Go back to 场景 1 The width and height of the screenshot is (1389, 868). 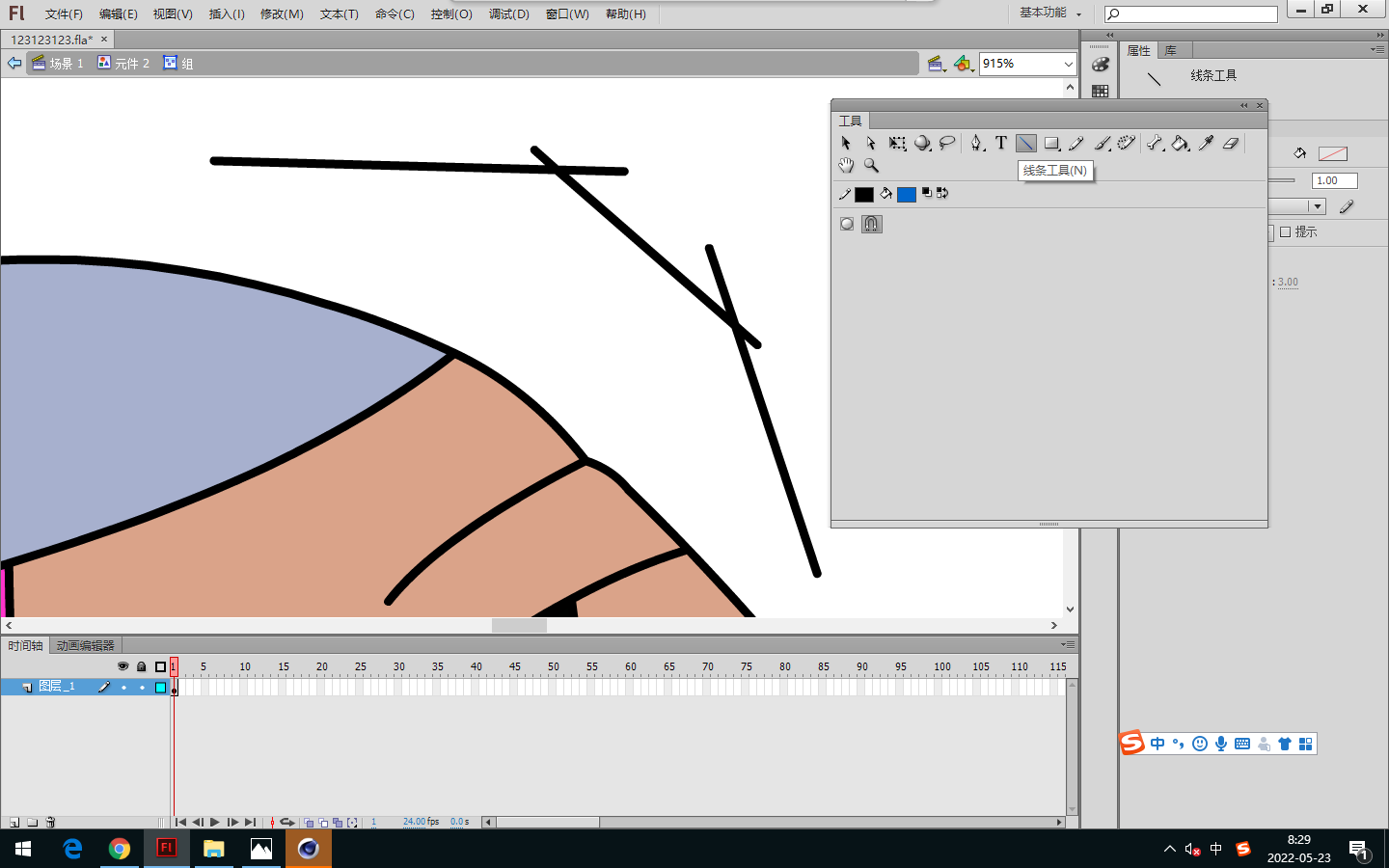(58, 64)
